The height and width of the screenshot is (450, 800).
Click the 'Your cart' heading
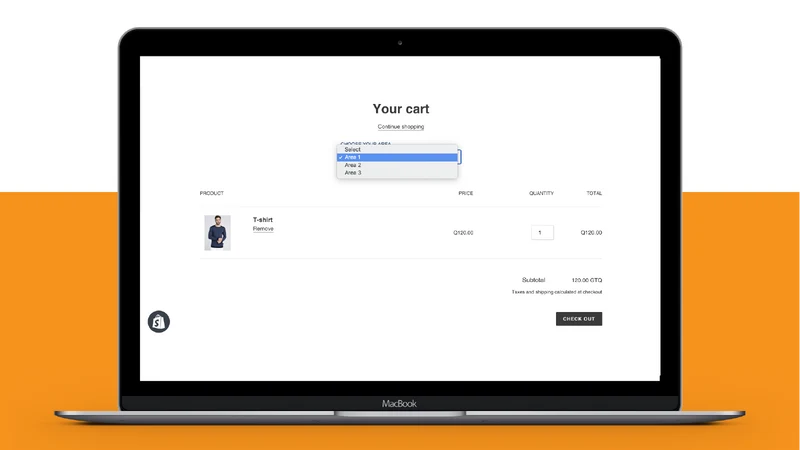(401, 109)
